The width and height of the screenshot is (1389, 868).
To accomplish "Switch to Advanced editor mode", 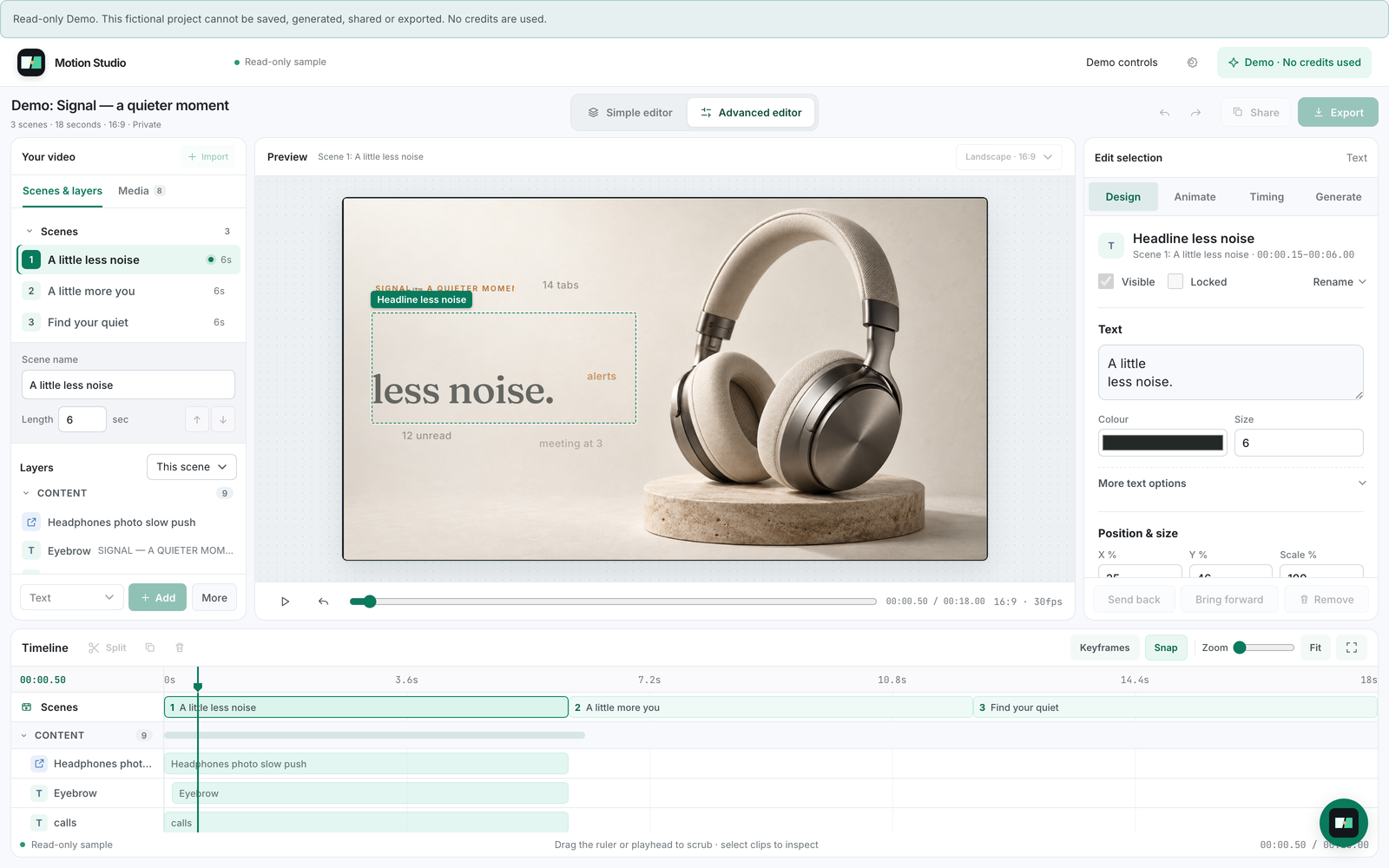I will 751,113.
